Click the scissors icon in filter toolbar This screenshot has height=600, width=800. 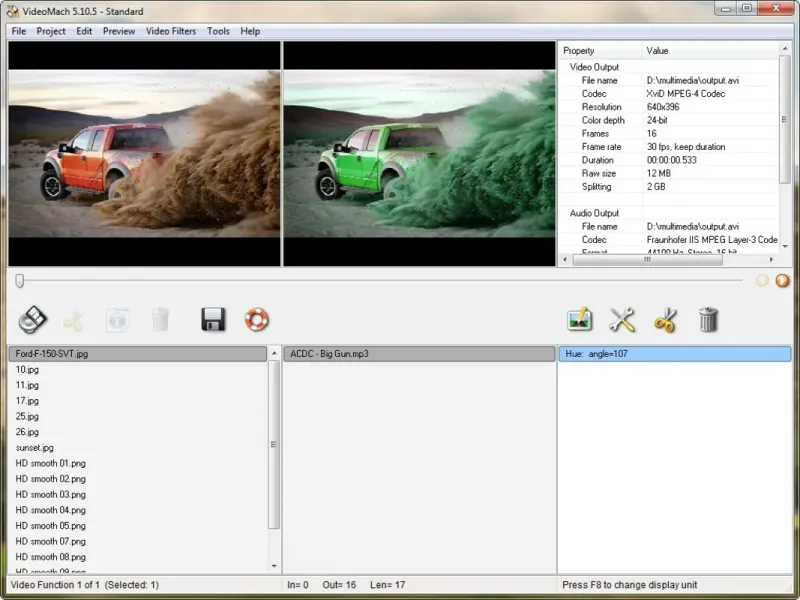665,319
